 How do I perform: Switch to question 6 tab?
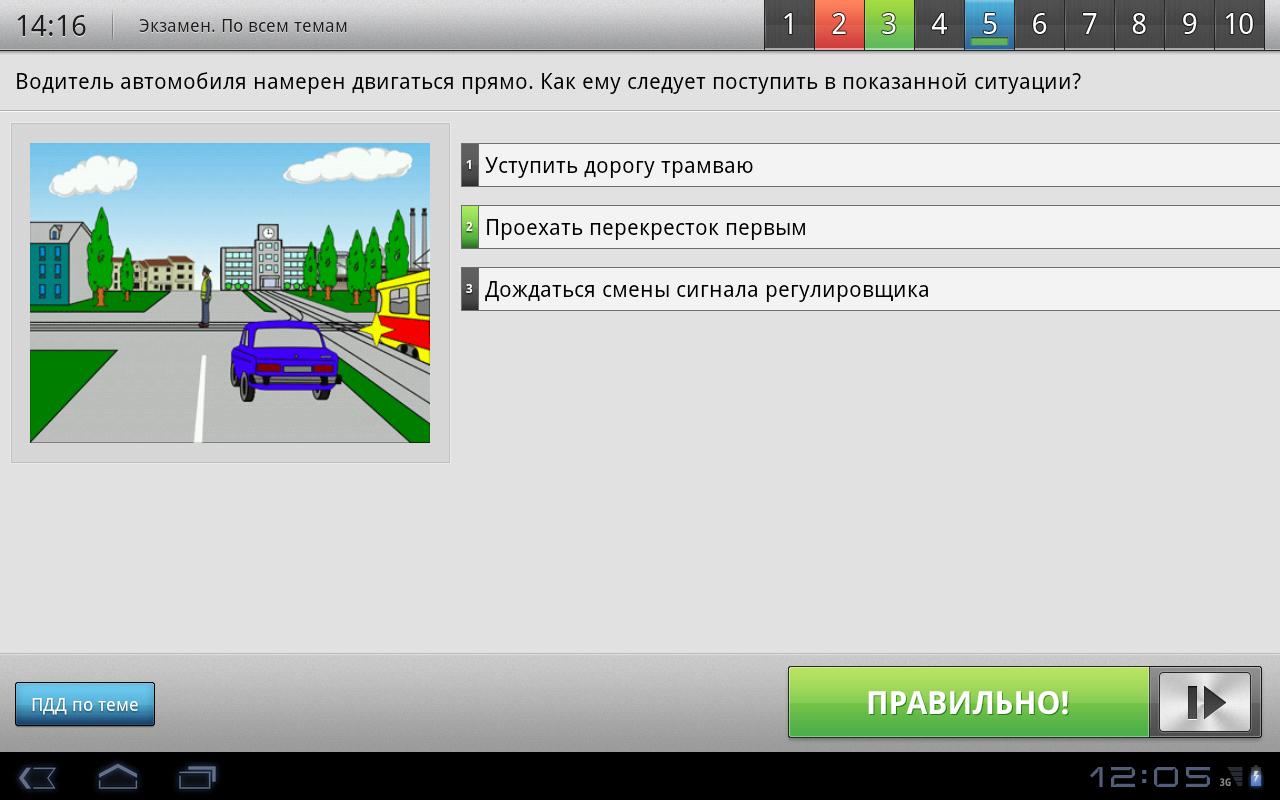click(x=1039, y=25)
